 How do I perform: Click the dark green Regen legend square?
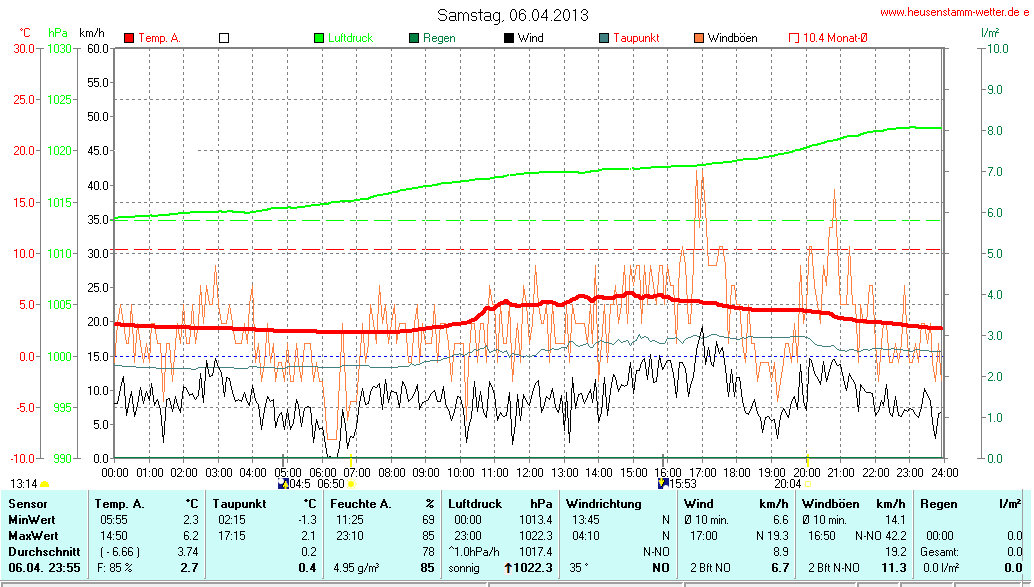click(414, 38)
